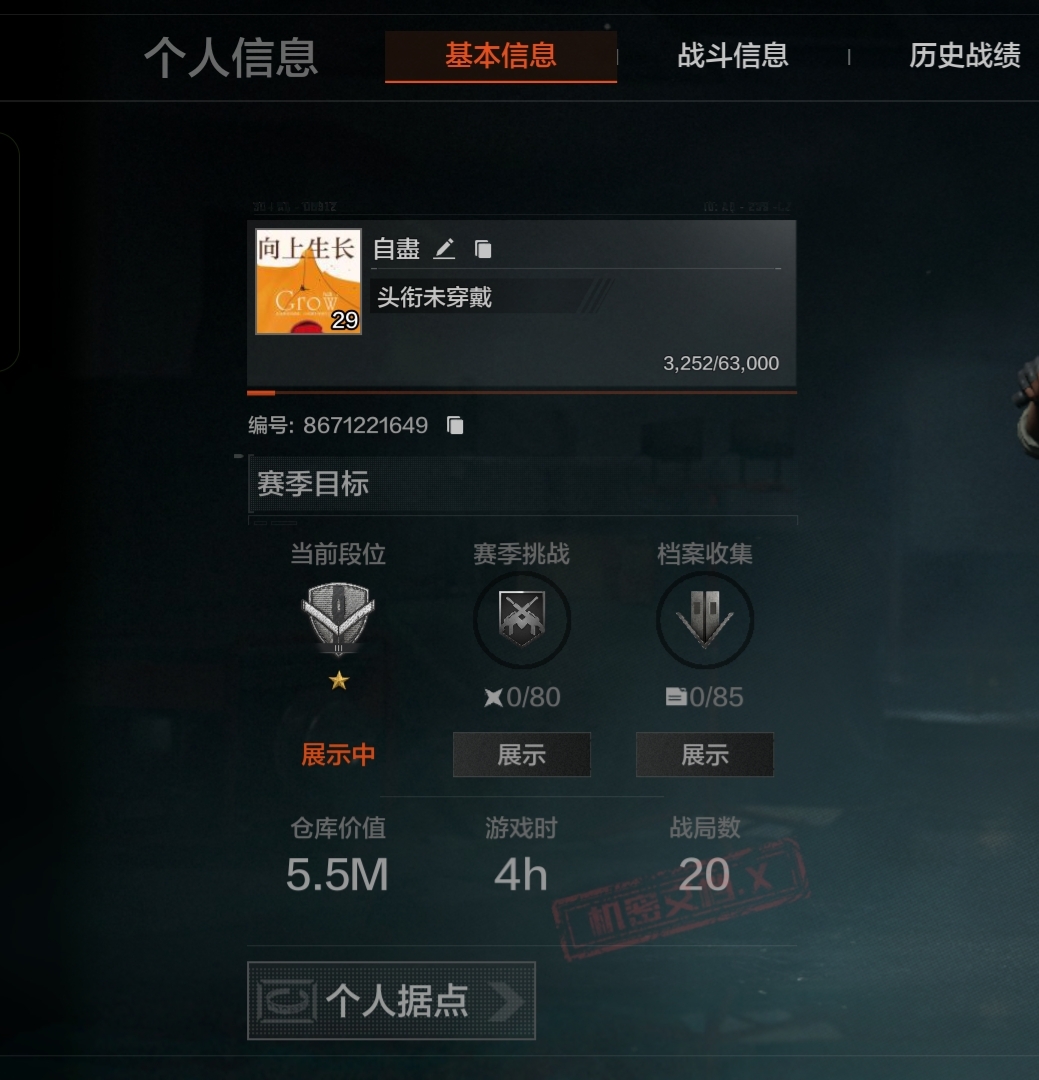Select the season challenge crossed-guns emblem
Viewport: 1039px width, 1080px height.
click(522, 620)
